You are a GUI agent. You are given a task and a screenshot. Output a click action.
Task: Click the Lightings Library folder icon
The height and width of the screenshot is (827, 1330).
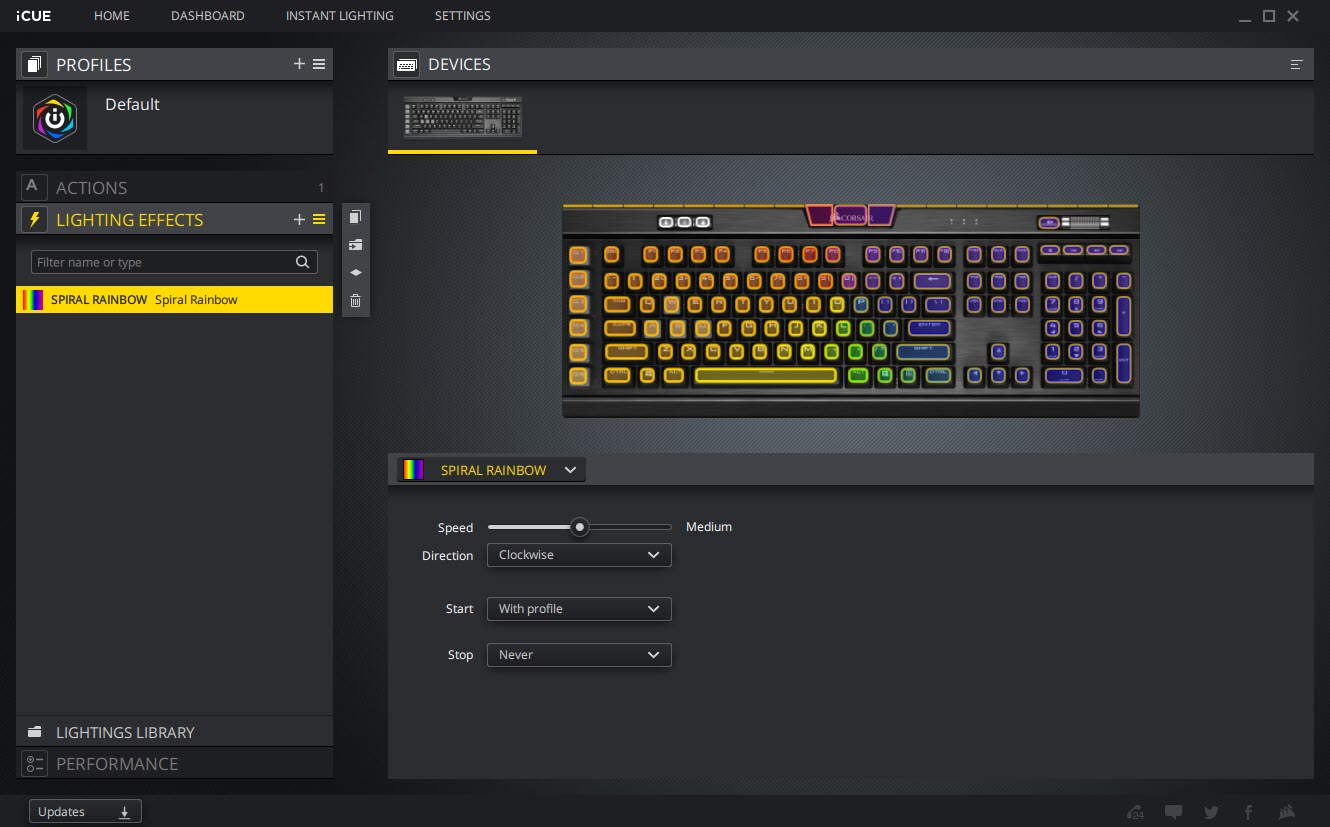[34, 732]
